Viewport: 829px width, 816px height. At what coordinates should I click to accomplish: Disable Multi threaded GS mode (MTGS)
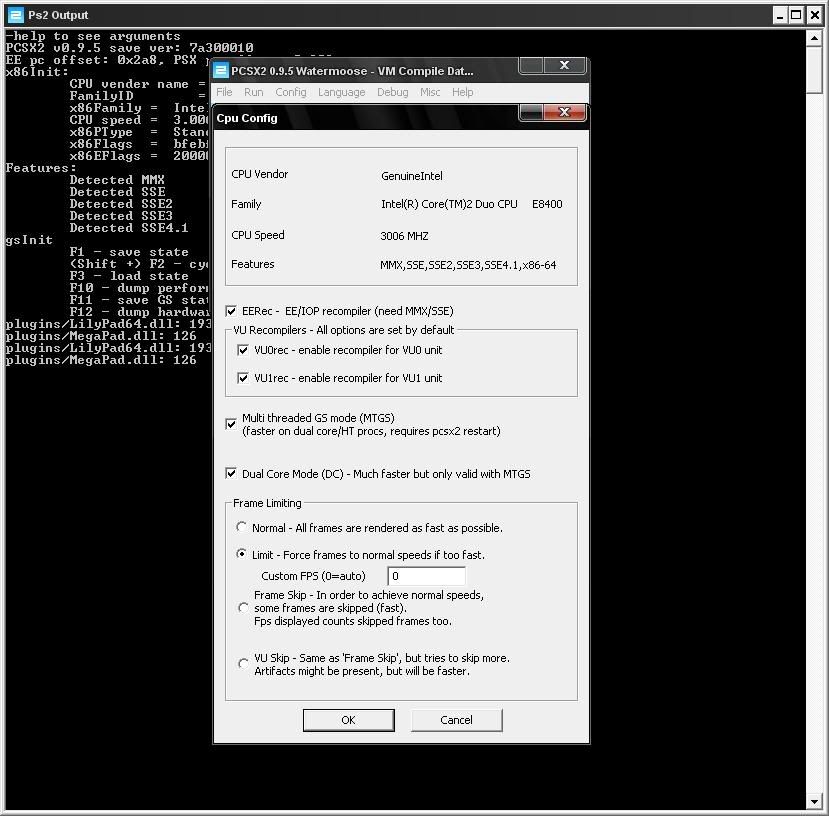(231, 423)
